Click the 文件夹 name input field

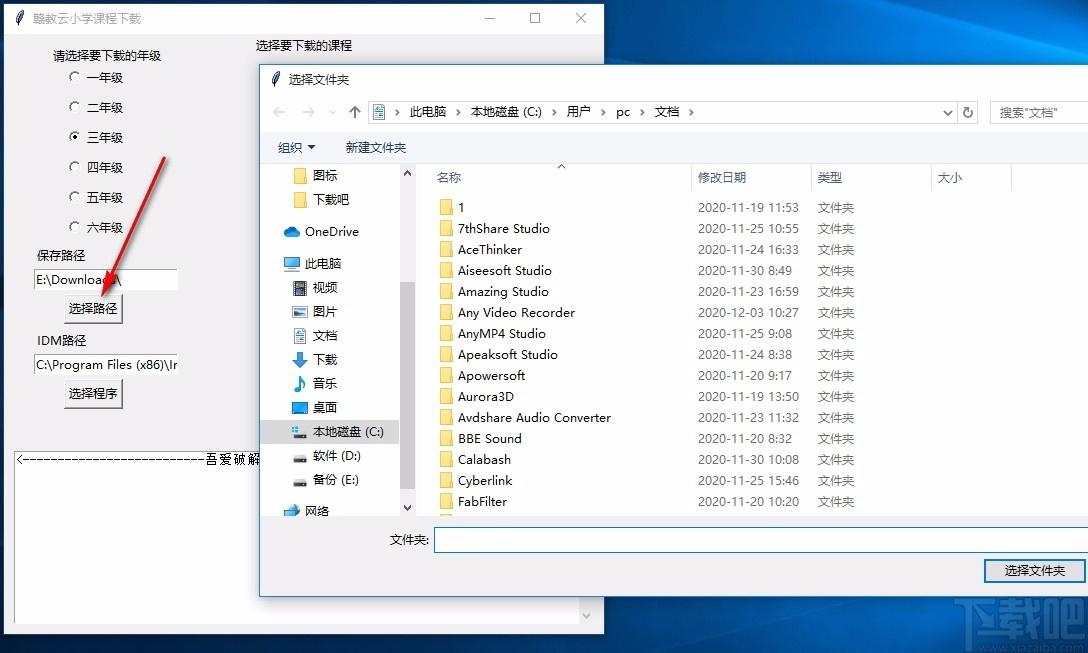click(x=760, y=540)
